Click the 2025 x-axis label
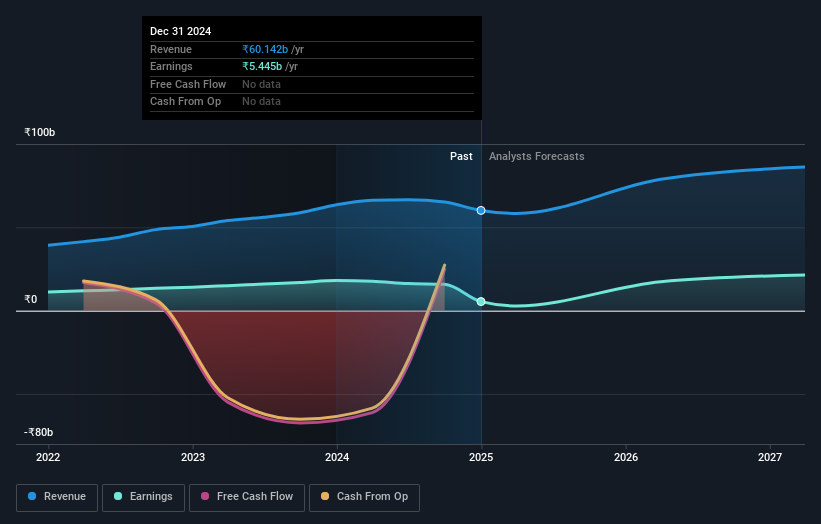This screenshot has height=524, width=821. pos(481,458)
